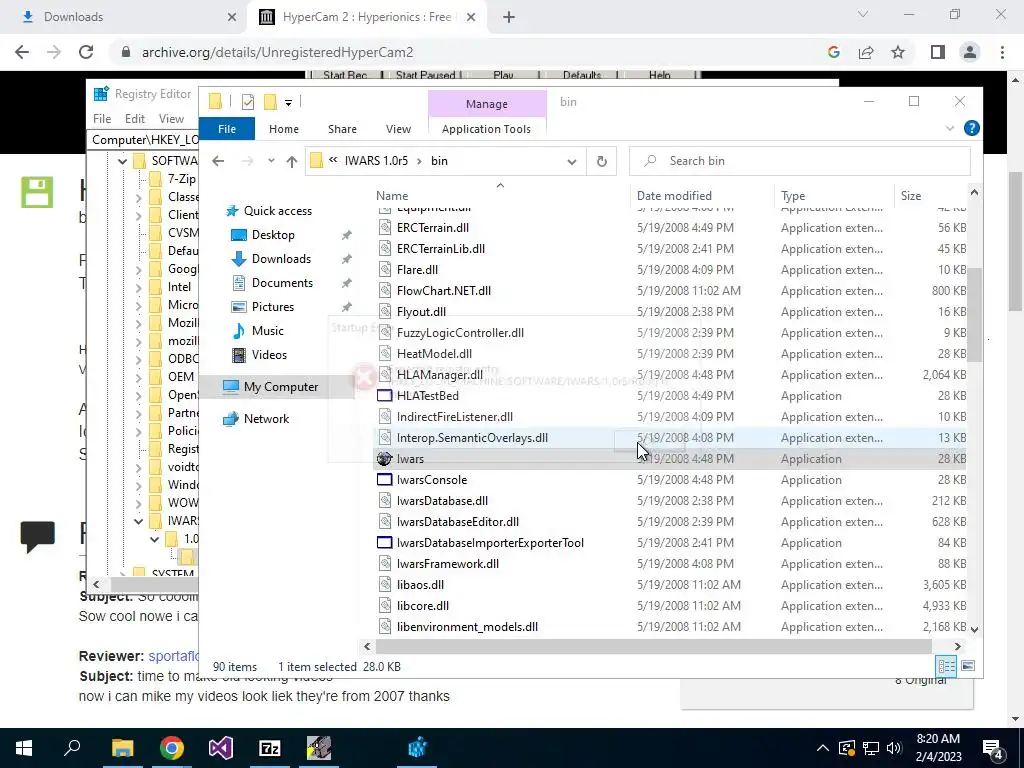Open the HLATestBed application file
1024x768 pixels.
tap(427, 396)
